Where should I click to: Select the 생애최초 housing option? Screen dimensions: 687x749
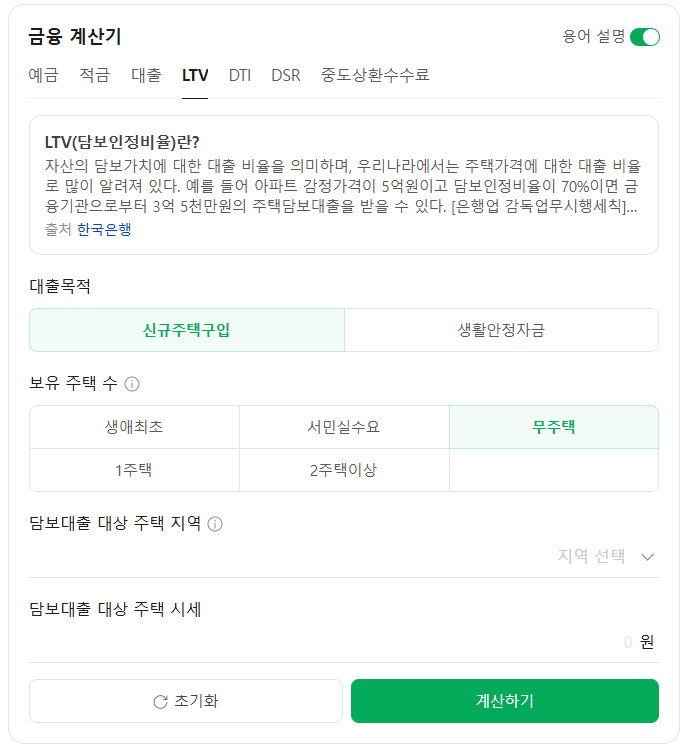[x=134, y=427]
